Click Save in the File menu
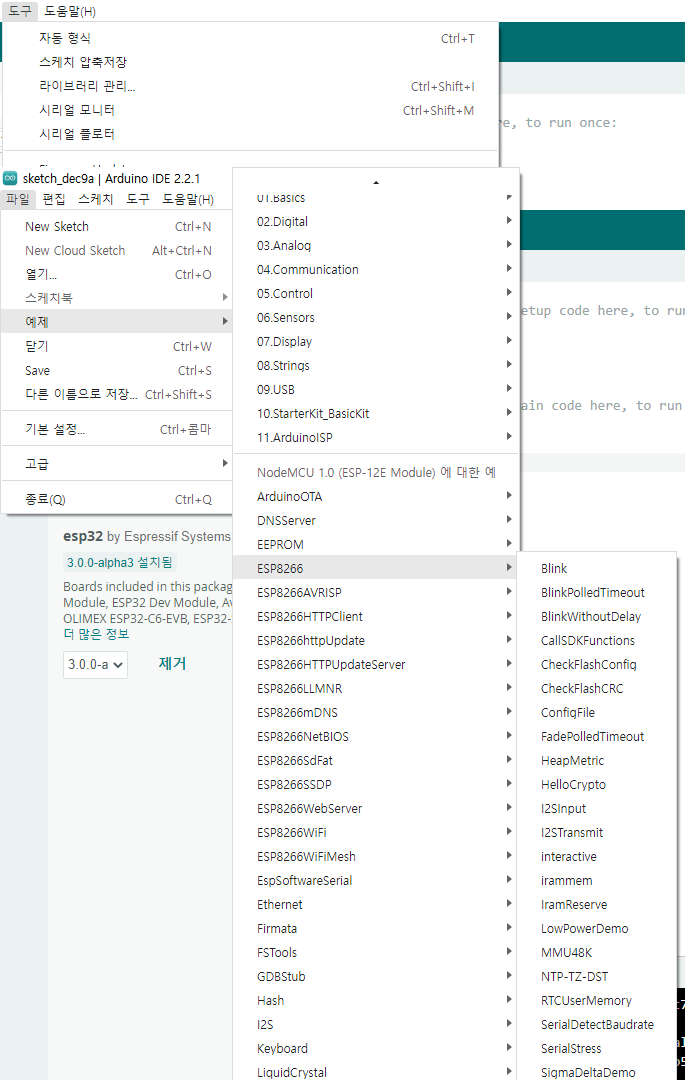The image size is (685, 1080). pyautogui.click(x=117, y=371)
